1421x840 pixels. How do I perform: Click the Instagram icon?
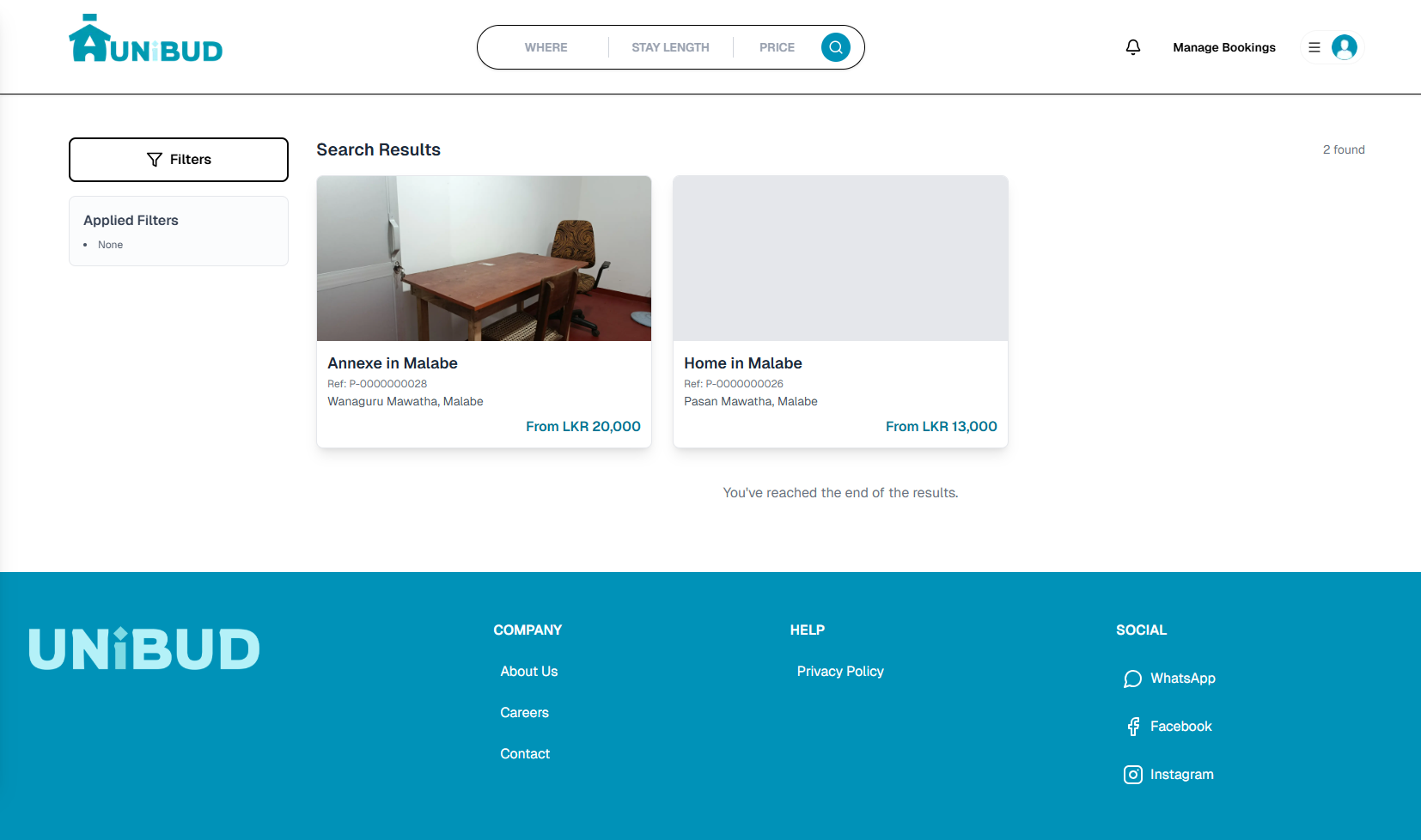click(1132, 774)
